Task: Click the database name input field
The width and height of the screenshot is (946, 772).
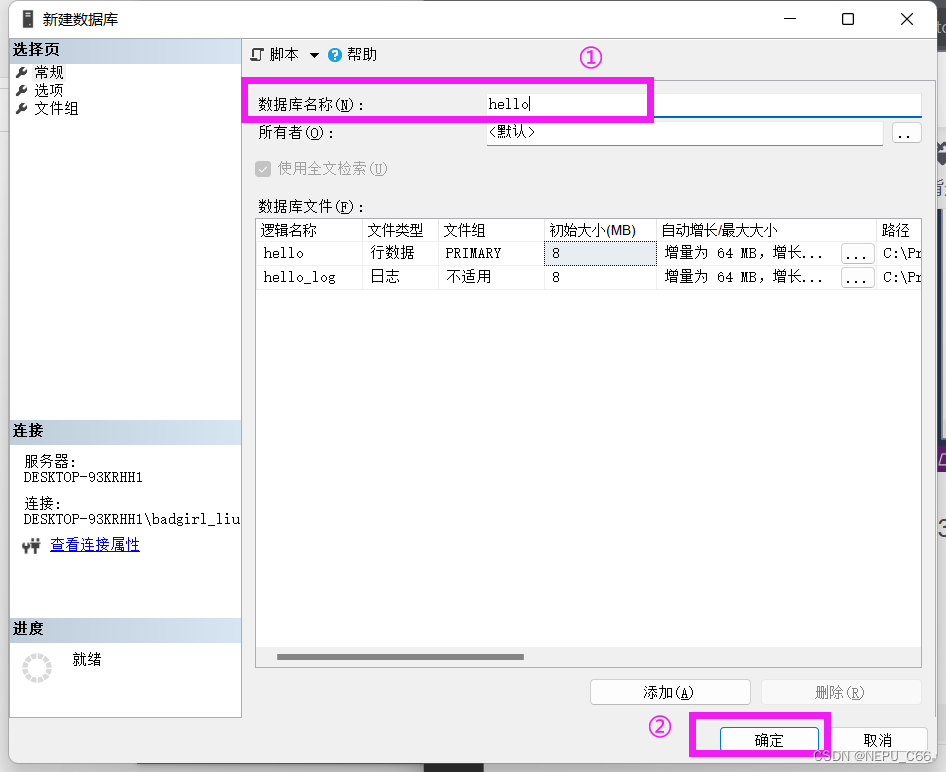Action: point(700,104)
